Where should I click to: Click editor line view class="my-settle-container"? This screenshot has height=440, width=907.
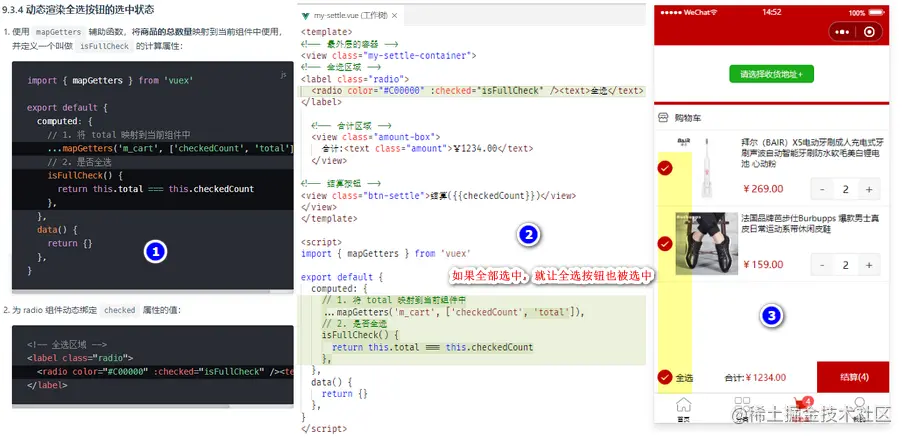(388, 56)
